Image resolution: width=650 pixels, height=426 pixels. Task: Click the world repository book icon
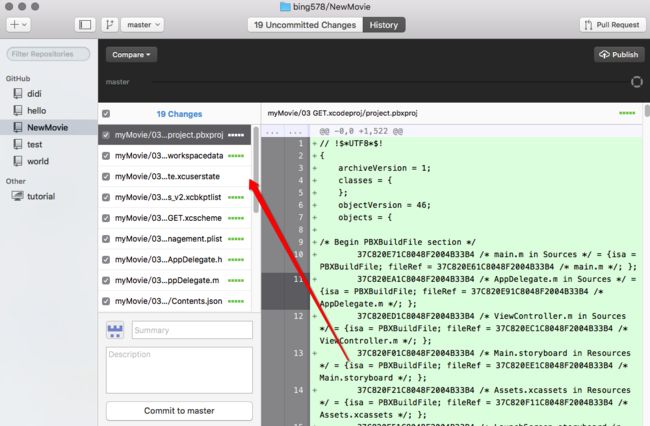pyautogui.click(x=17, y=161)
